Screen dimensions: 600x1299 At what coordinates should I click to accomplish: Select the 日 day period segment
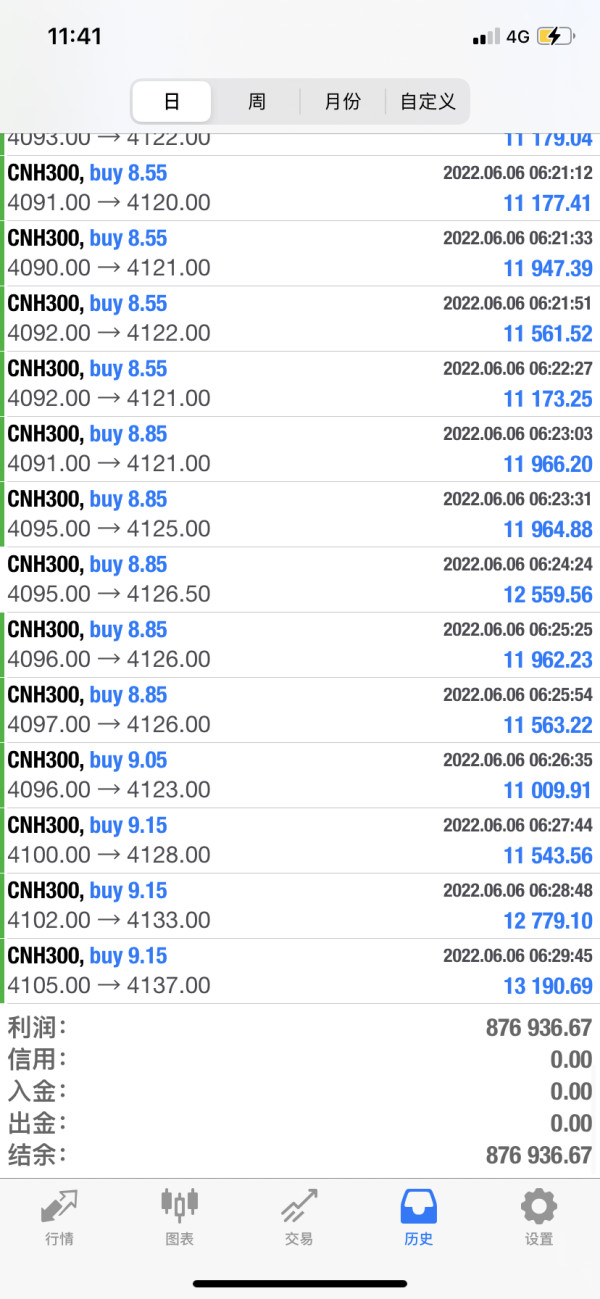click(x=172, y=101)
